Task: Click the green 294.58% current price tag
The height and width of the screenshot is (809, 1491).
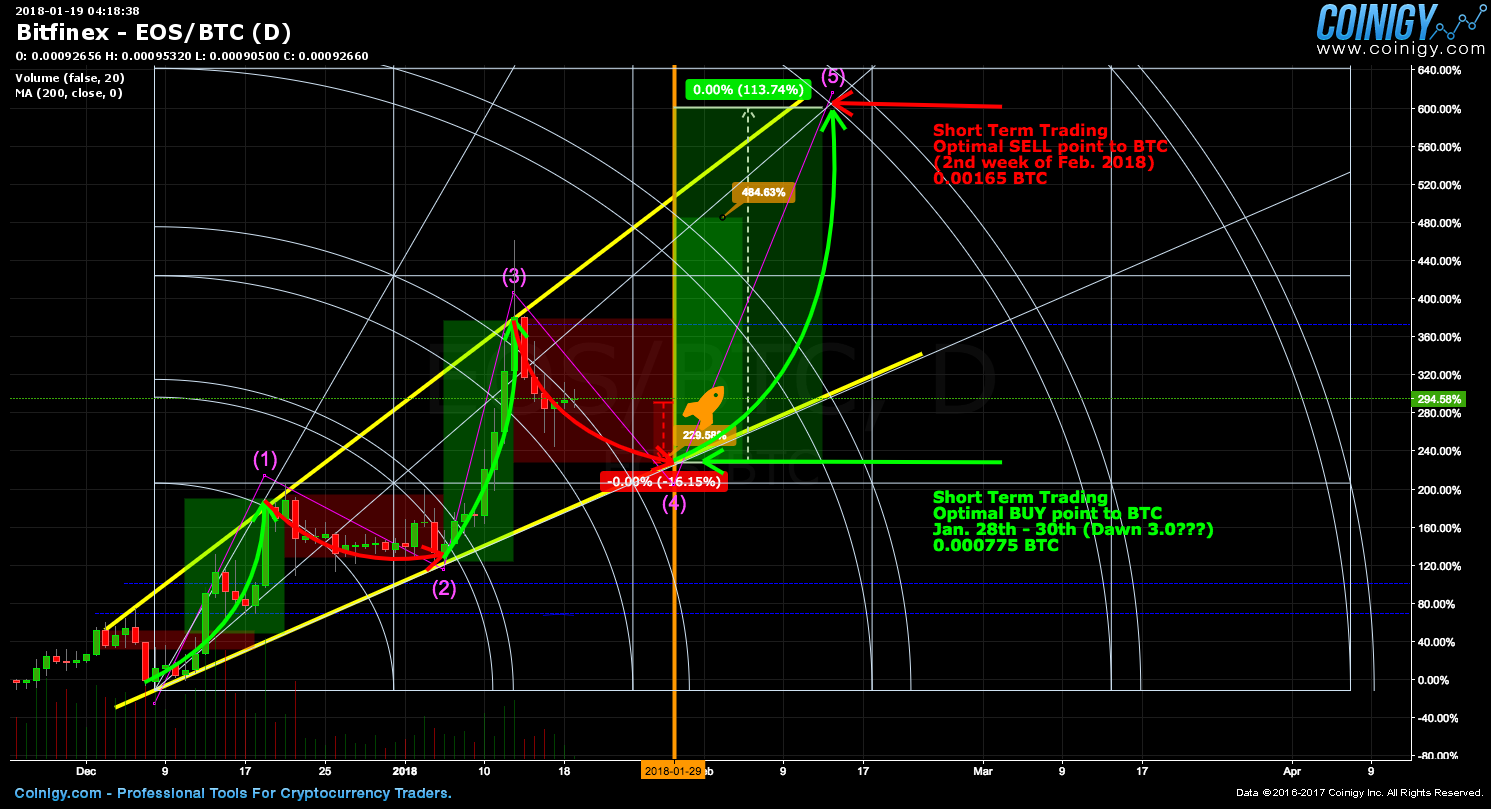Action: point(1440,399)
